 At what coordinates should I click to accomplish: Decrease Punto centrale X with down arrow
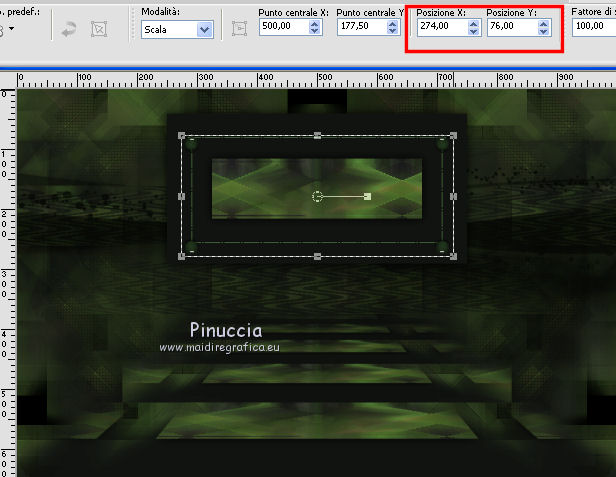pos(314,31)
